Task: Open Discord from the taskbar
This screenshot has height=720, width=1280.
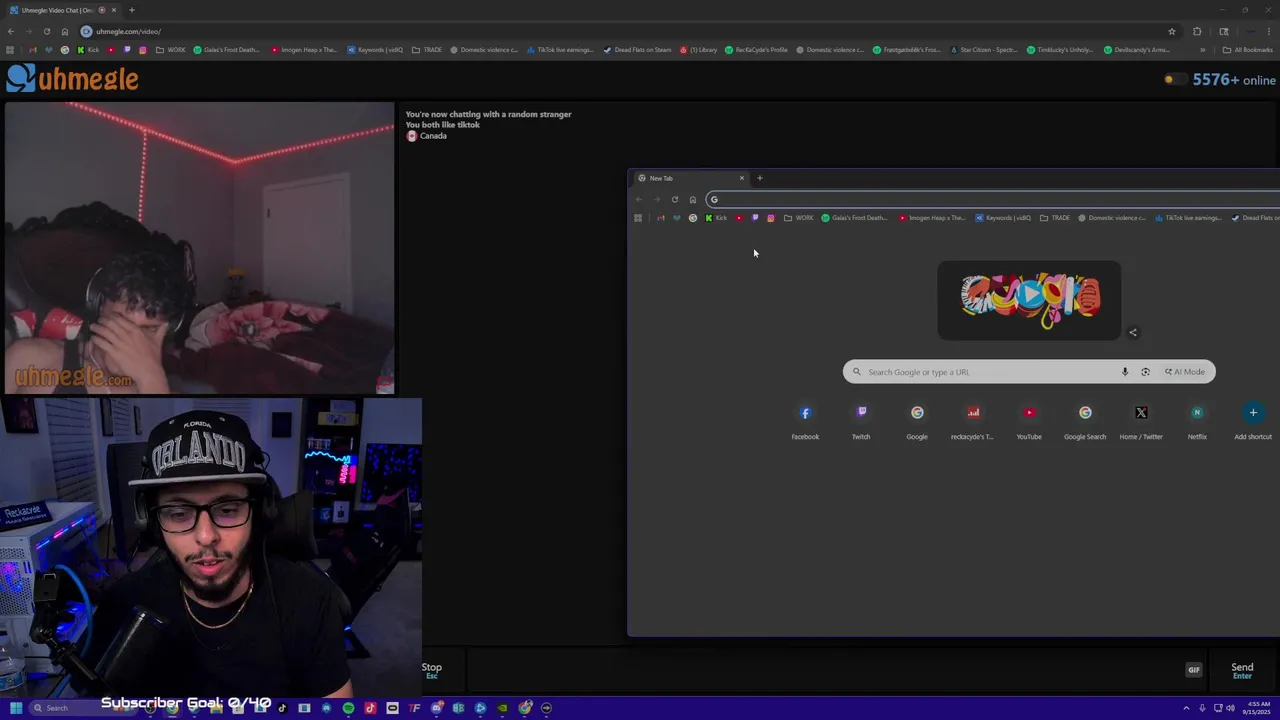Action: (x=436, y=708)
